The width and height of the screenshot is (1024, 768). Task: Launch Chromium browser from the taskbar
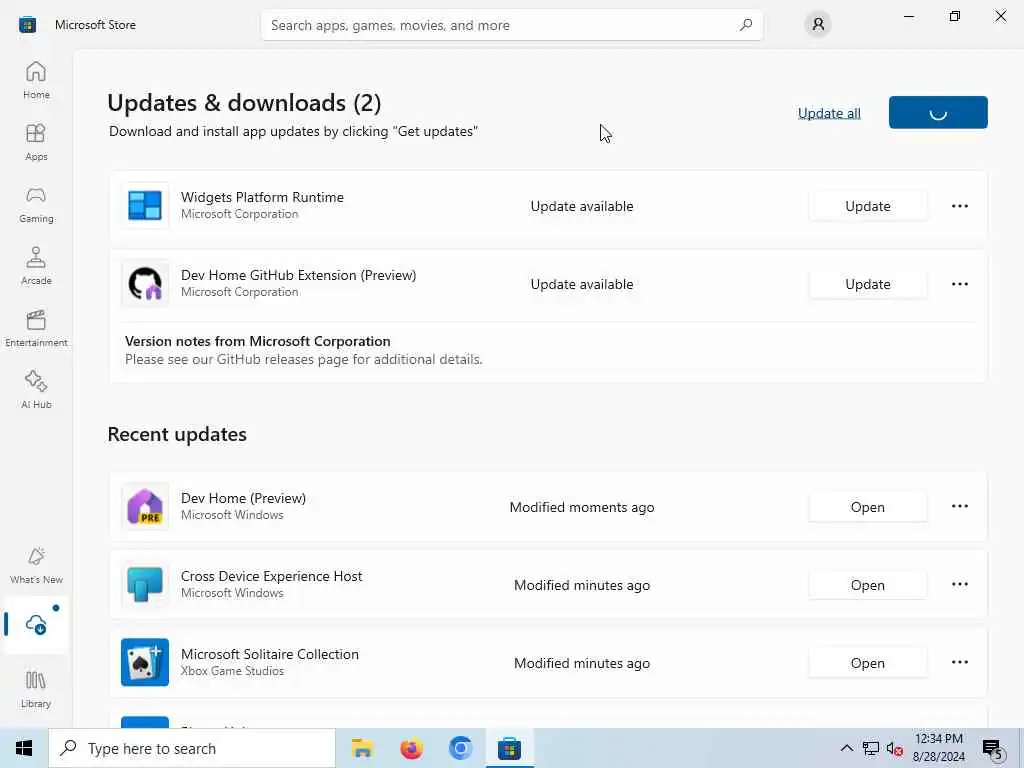click(460, 748)
